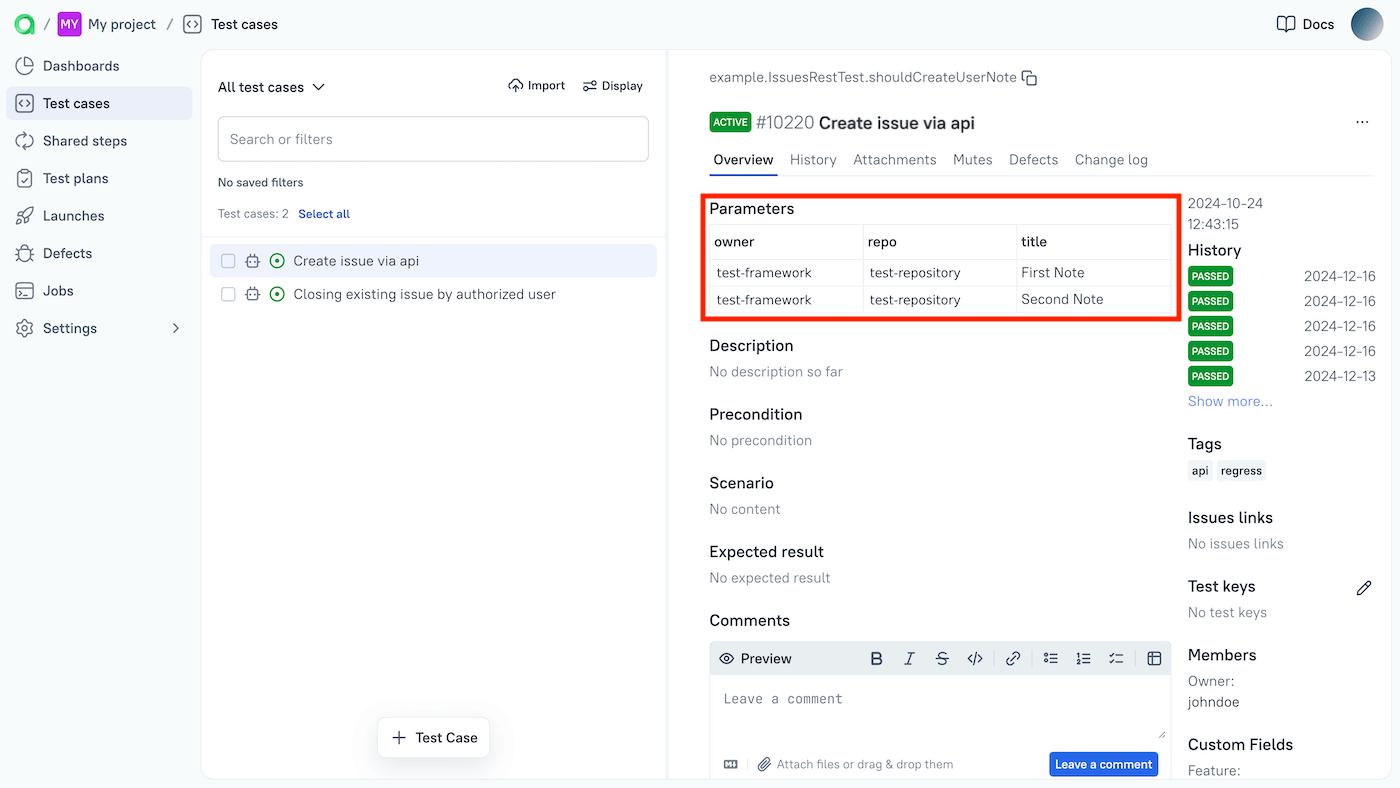Apply bold formatting in the comment editor

click(876, 658)
